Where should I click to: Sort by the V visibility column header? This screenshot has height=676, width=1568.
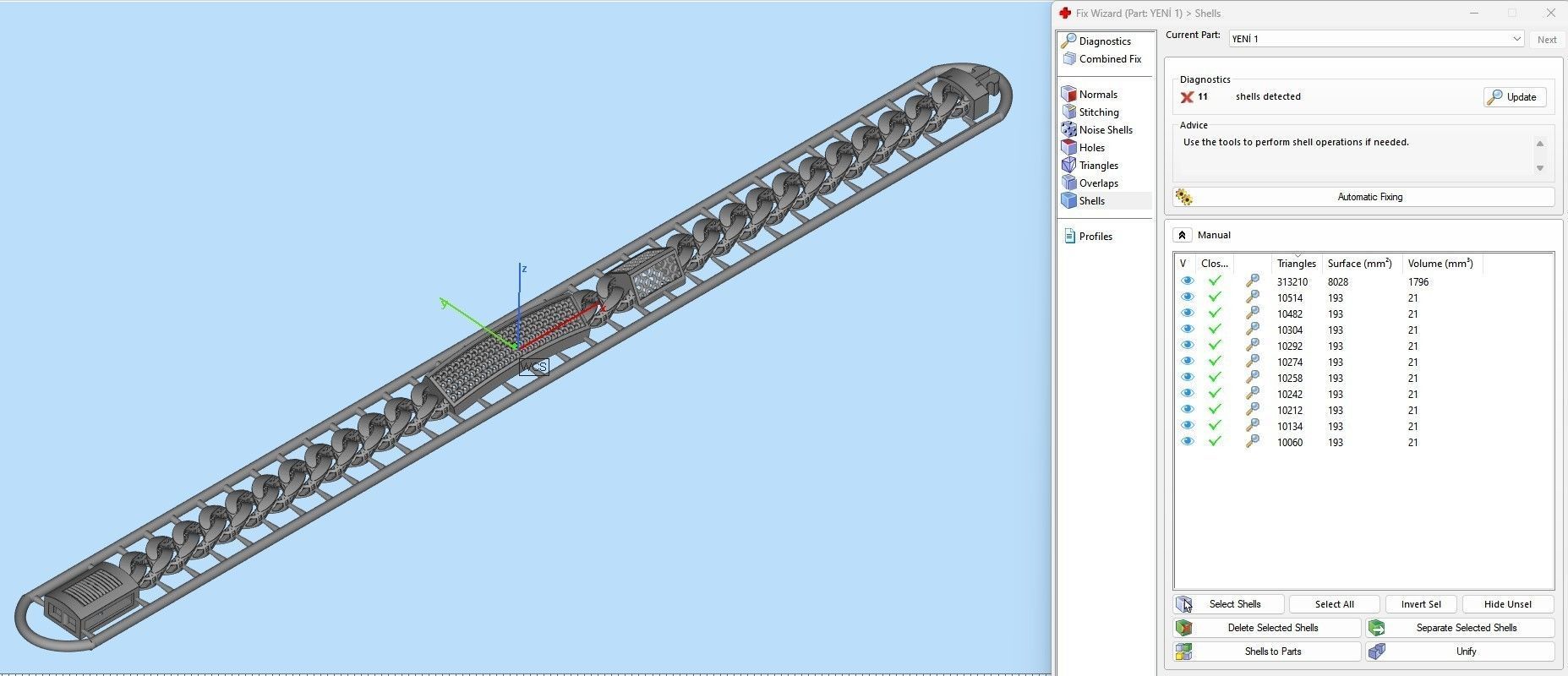[1184, 264]
